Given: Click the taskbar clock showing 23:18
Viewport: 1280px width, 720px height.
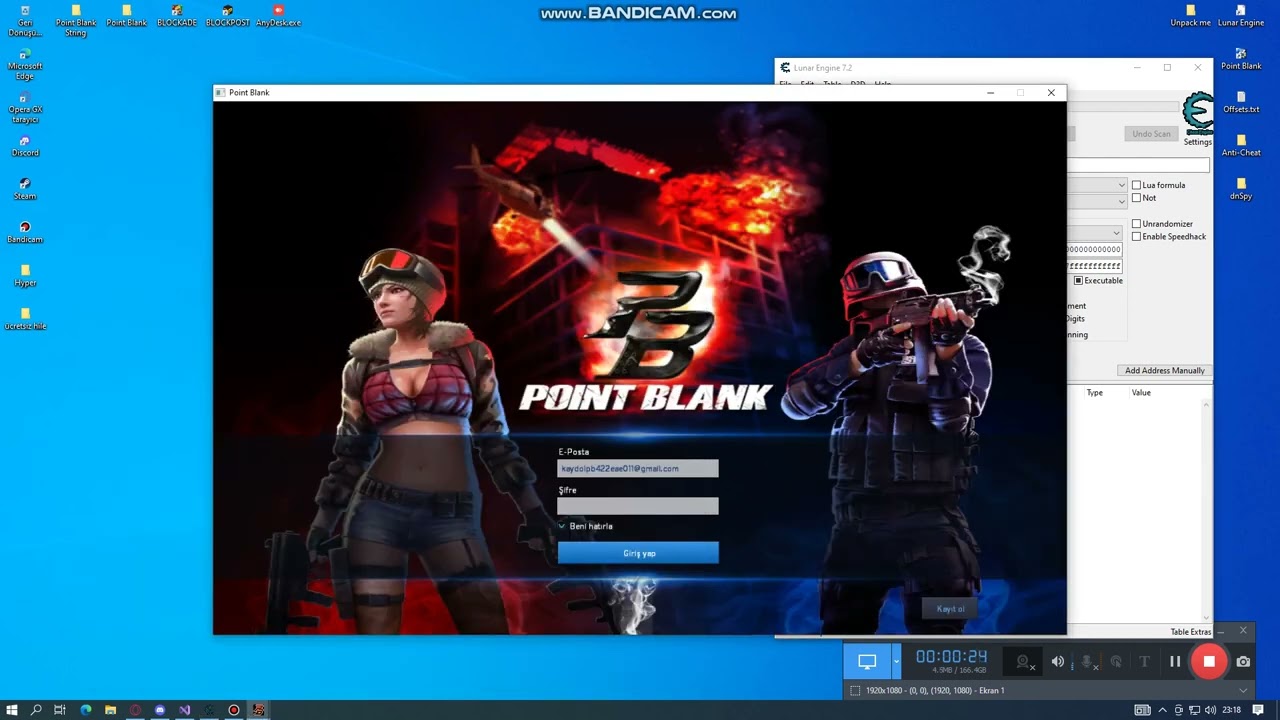Looking at the screenshot, I should (x=1232, y=710).
